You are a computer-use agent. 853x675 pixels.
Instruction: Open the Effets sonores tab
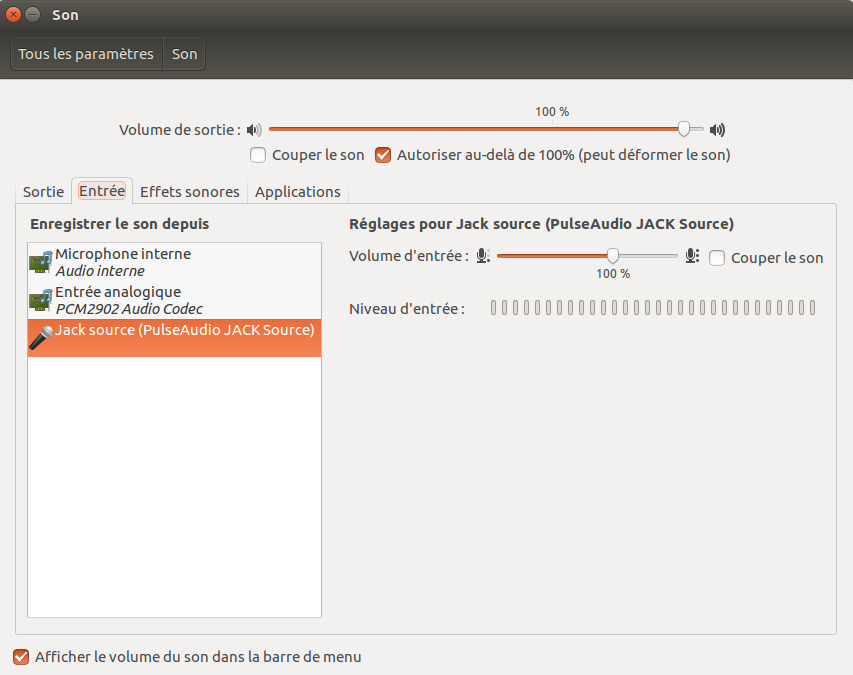coord(190,191)
